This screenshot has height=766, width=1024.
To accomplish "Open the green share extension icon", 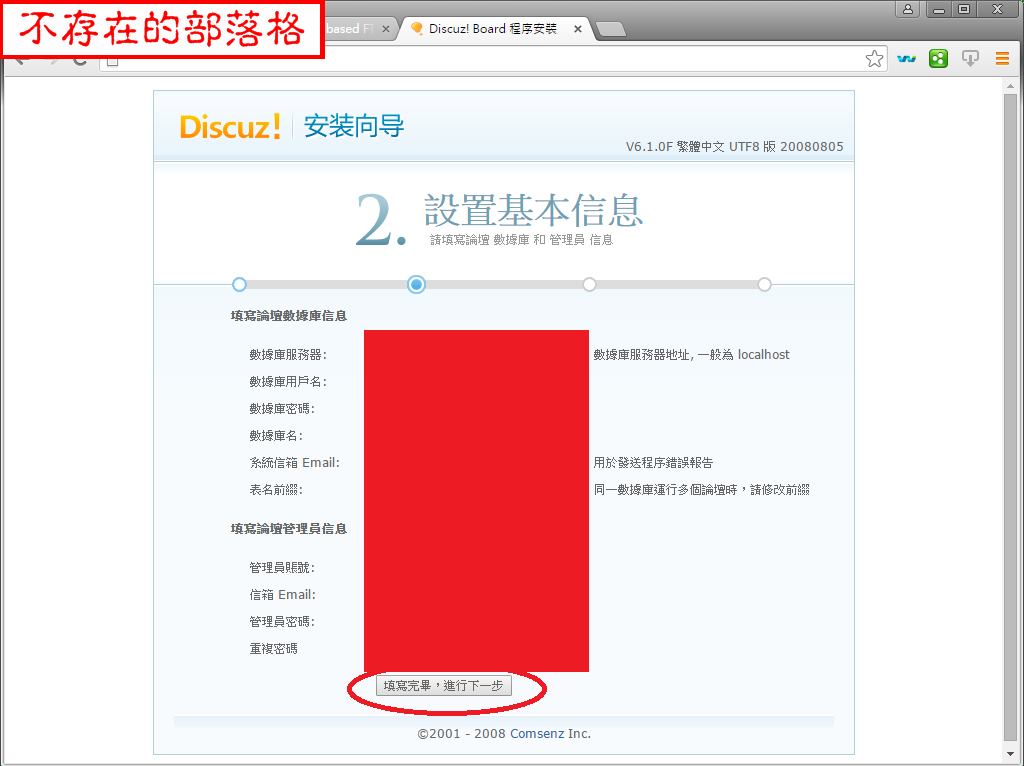I will pyautogui.click(x=938, y=59).
